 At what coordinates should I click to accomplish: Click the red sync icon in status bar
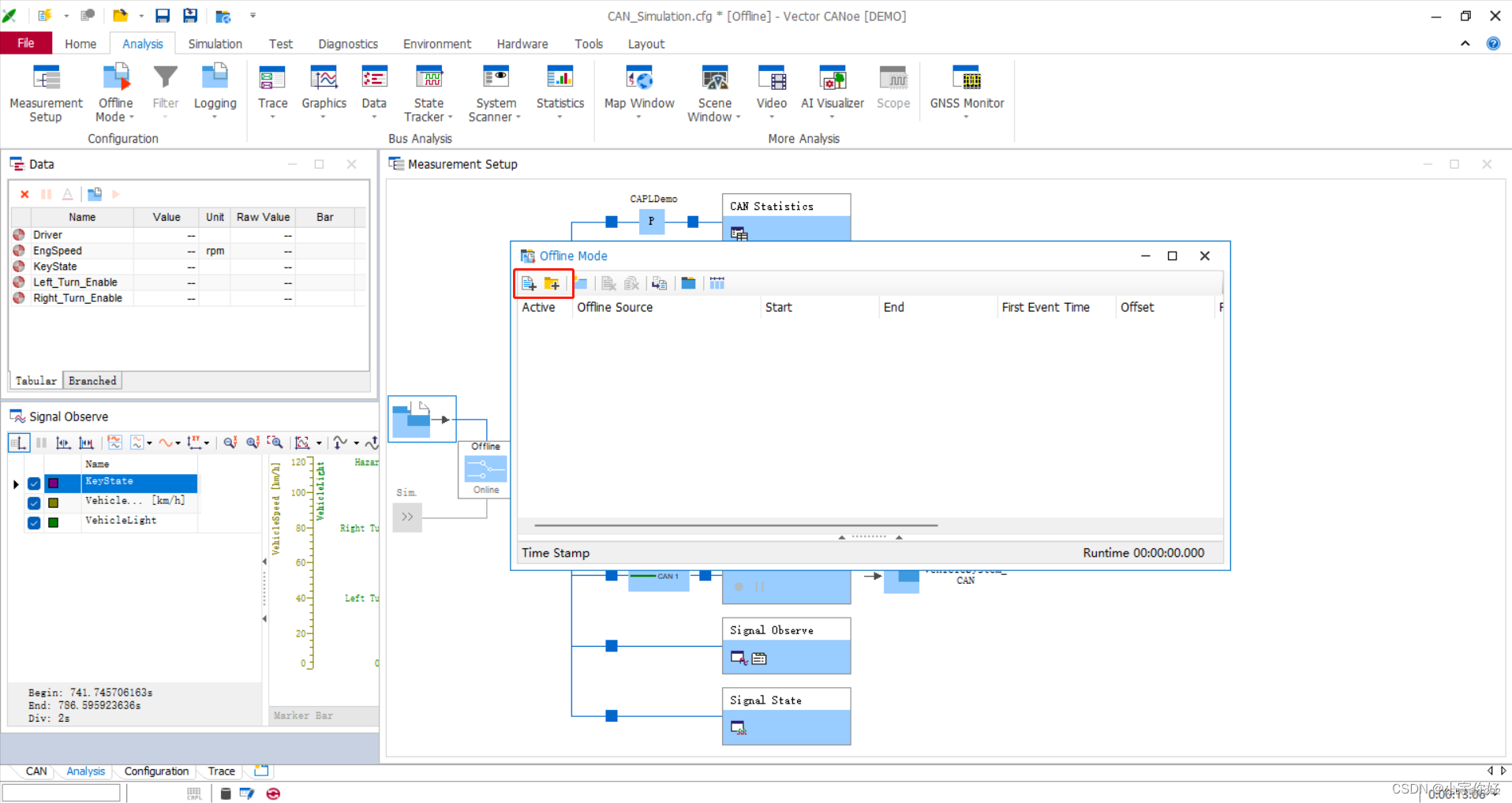pyautogui.click(x=273, y=793)
